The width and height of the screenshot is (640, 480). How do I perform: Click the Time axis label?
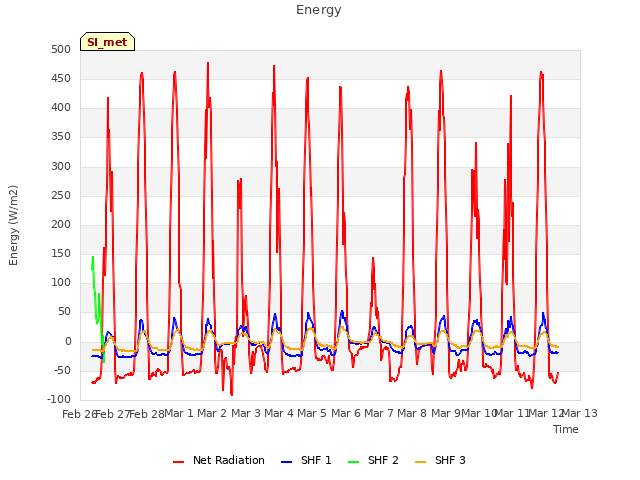click(566, 429)
